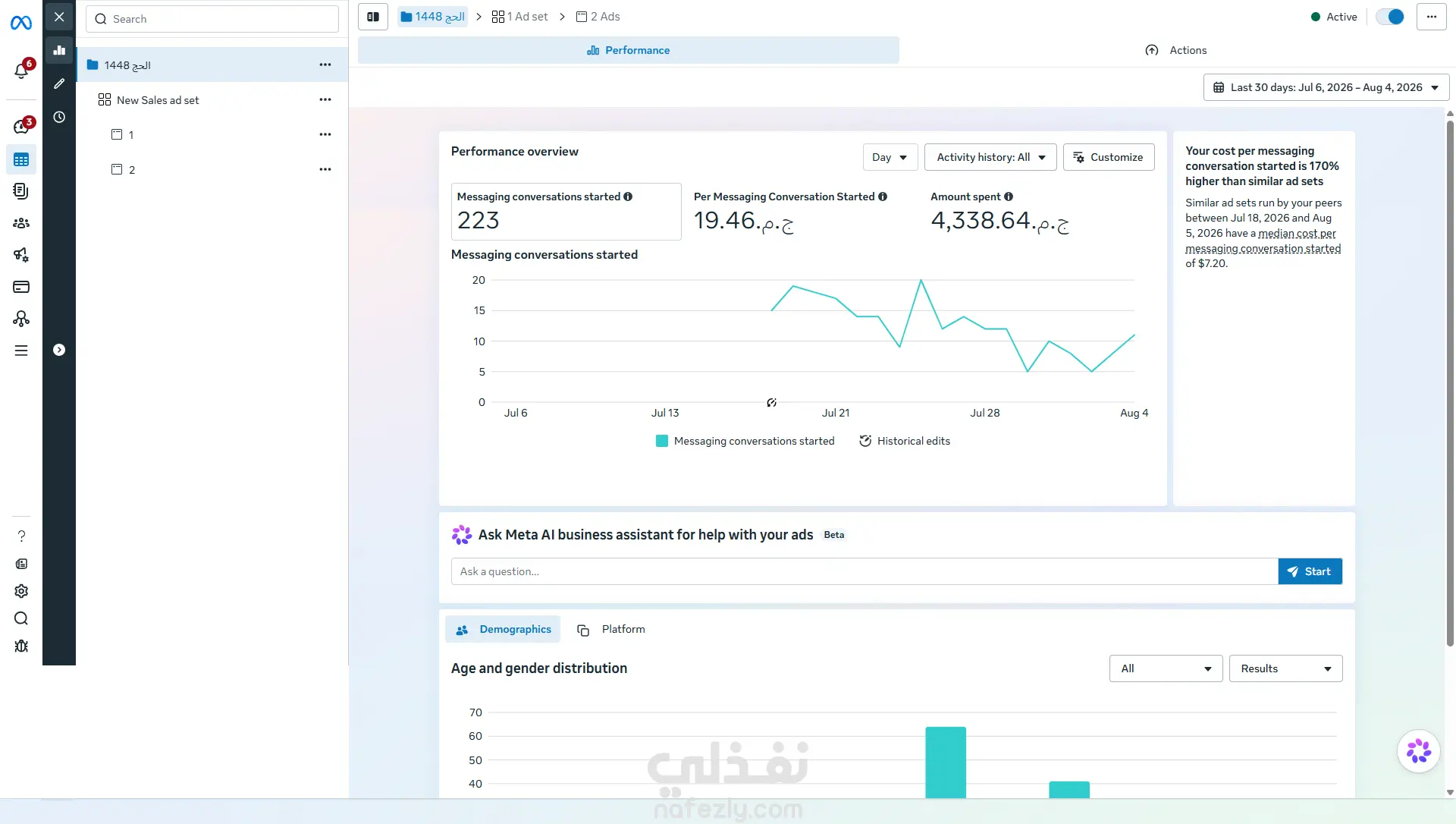Toggle the campaign Active switch

(x=1390, y=17)
